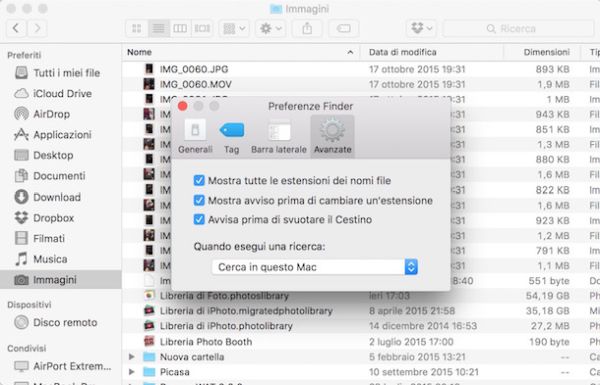This screenshot has width=600, height=385.
Task: Open the action gear dropdown menu
Action: coord(271,28)
